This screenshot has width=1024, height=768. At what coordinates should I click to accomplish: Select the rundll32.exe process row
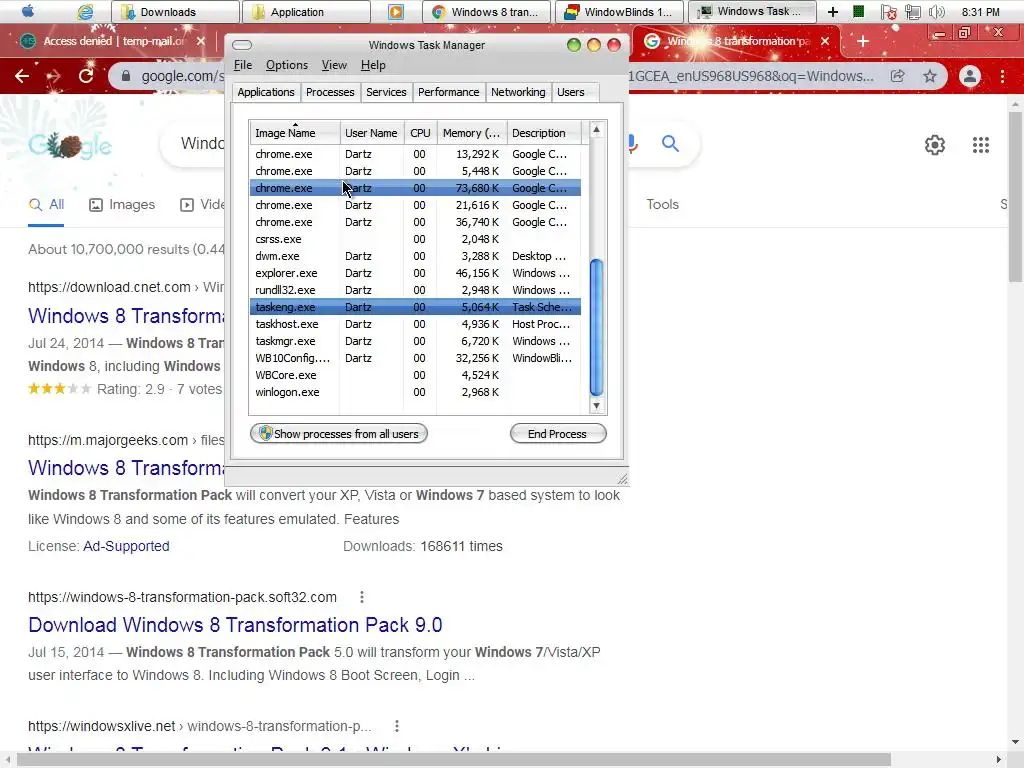pos(415,290)
